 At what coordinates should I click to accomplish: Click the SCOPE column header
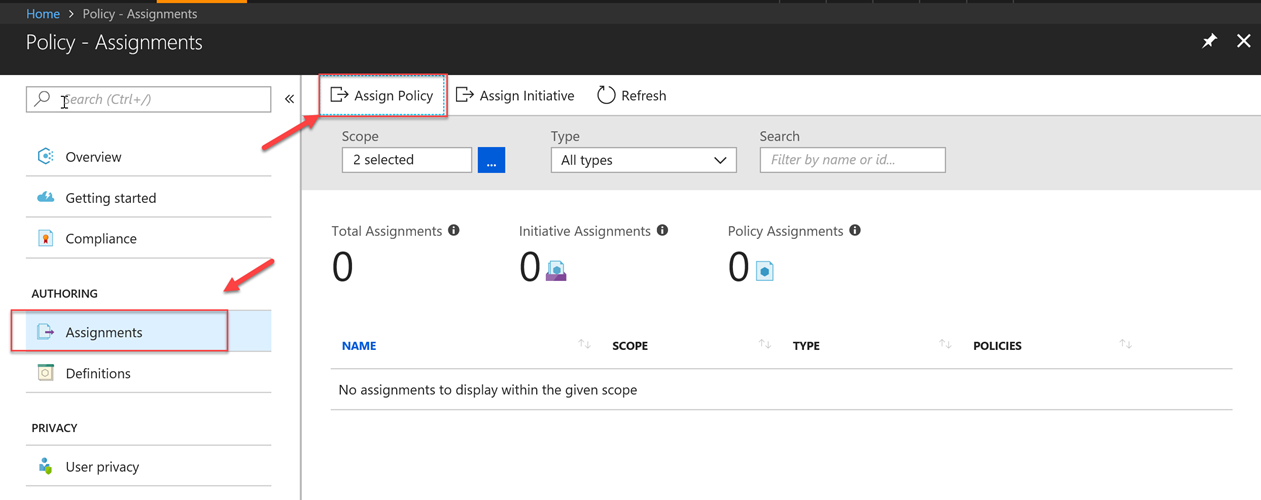(630, 346)
